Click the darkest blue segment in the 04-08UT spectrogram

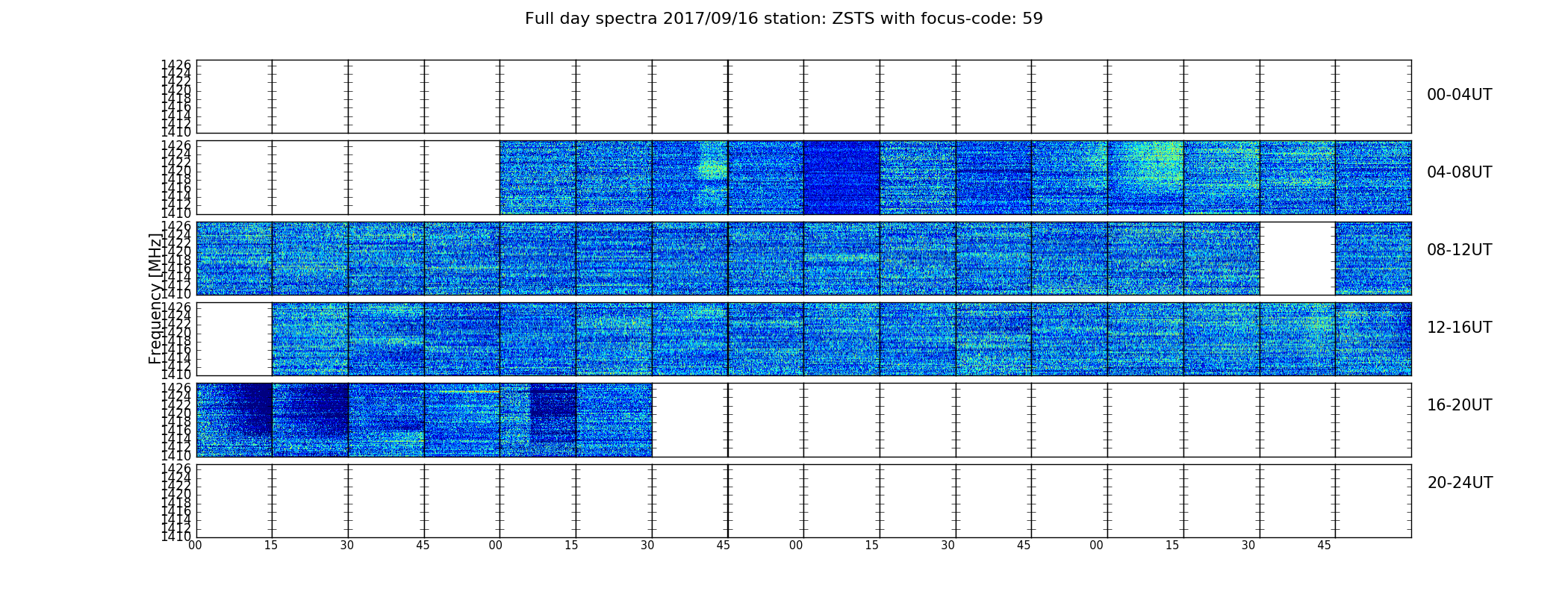[841, 178]
